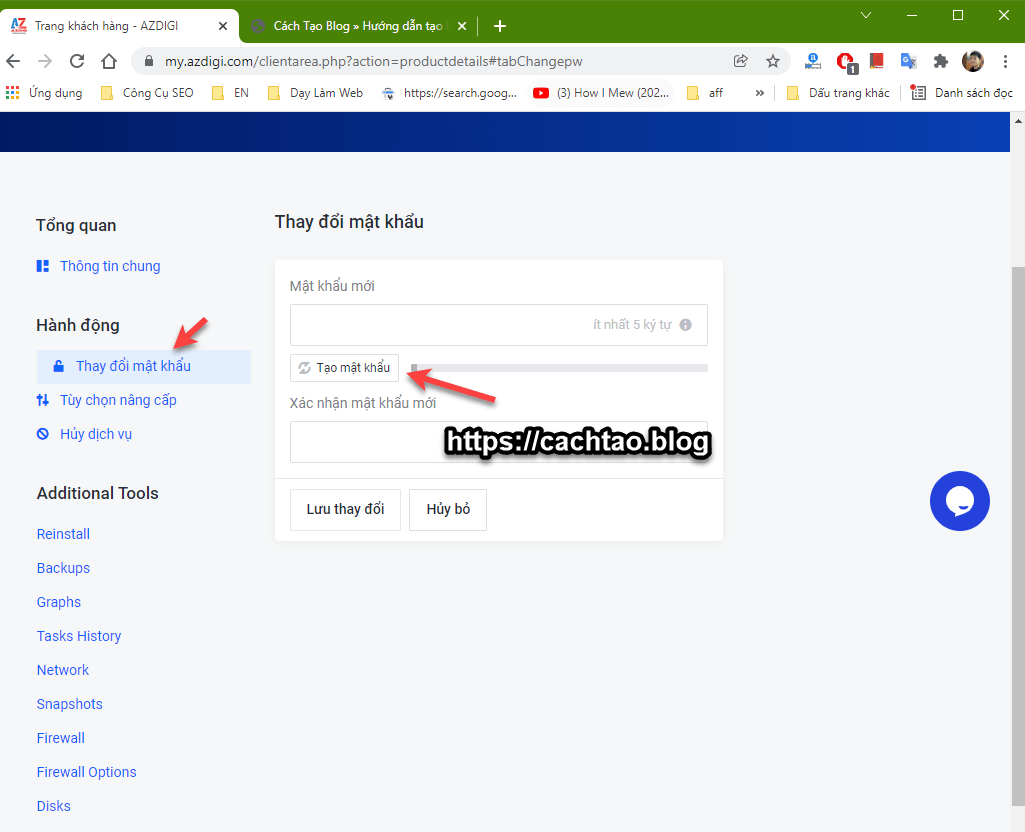This screenshot has width=1025, height=832.
Task: Open search.goog bookmark
Action: click(450, 93)
